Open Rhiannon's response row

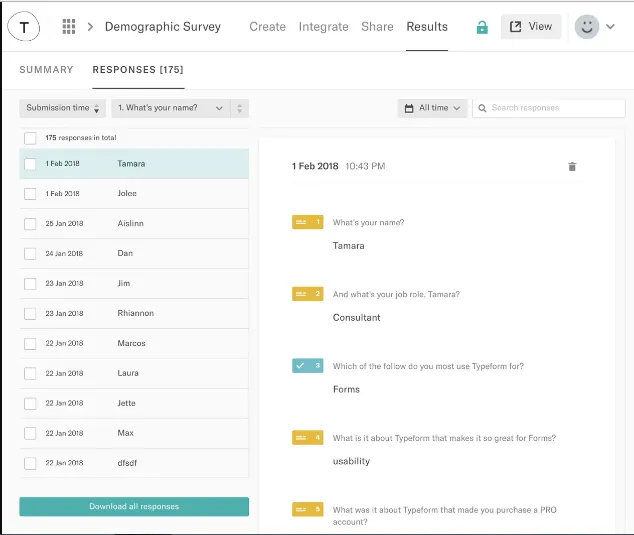click(134, 313)
